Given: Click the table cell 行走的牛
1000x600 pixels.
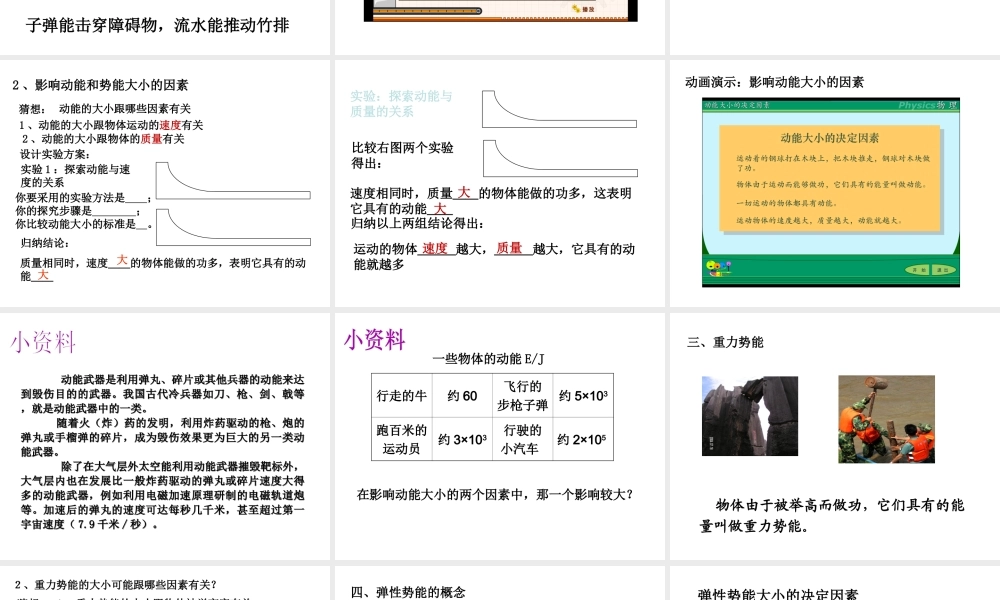Looking at the screenshot, I should [402, 396].
